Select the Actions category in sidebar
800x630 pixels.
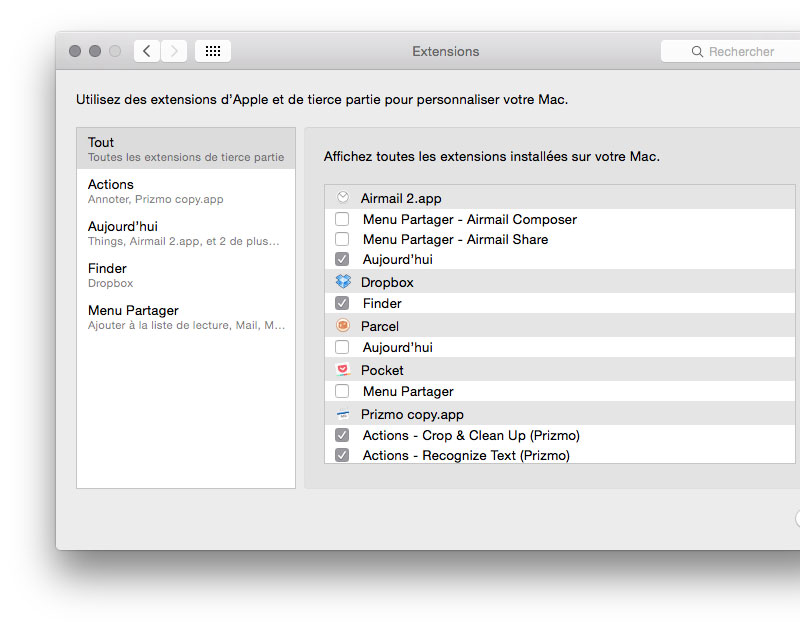[186, 191]
